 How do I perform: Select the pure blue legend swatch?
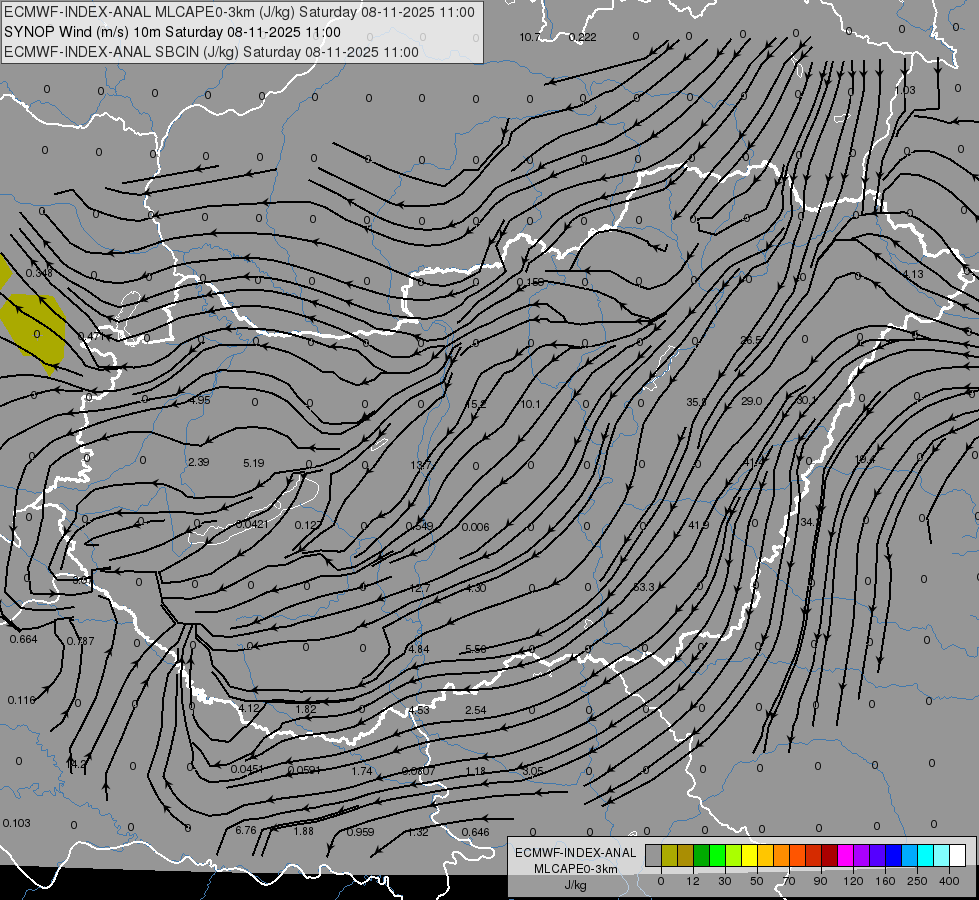(894, 855)
